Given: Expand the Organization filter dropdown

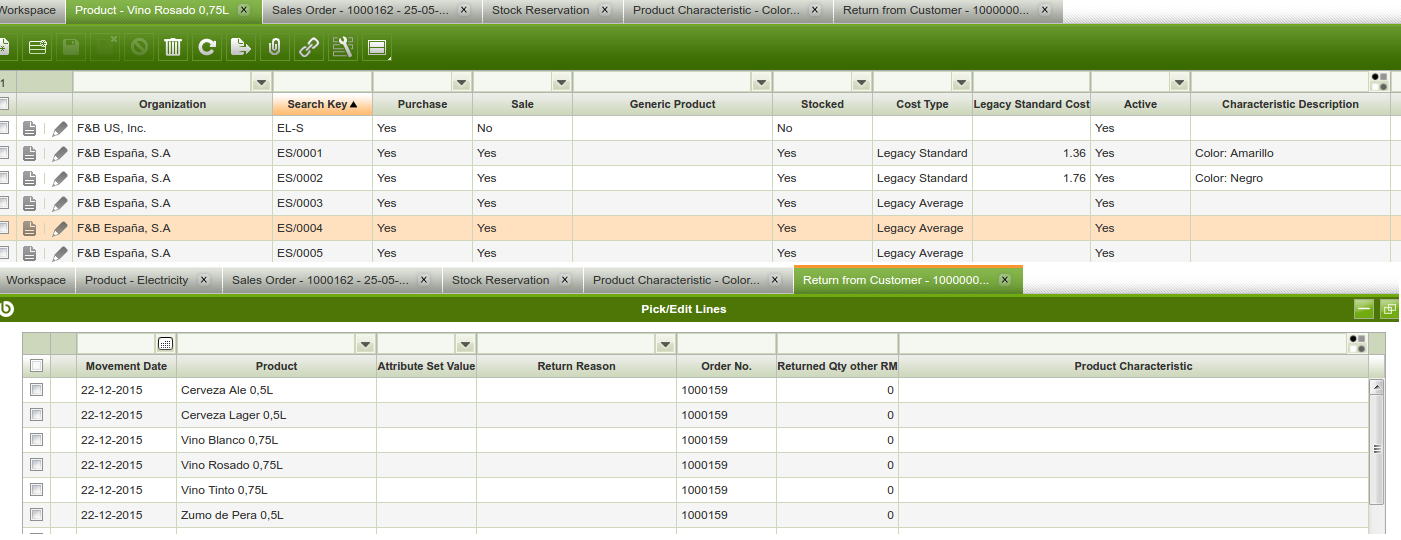Looking at the screenshot, I should pos(261,82).
